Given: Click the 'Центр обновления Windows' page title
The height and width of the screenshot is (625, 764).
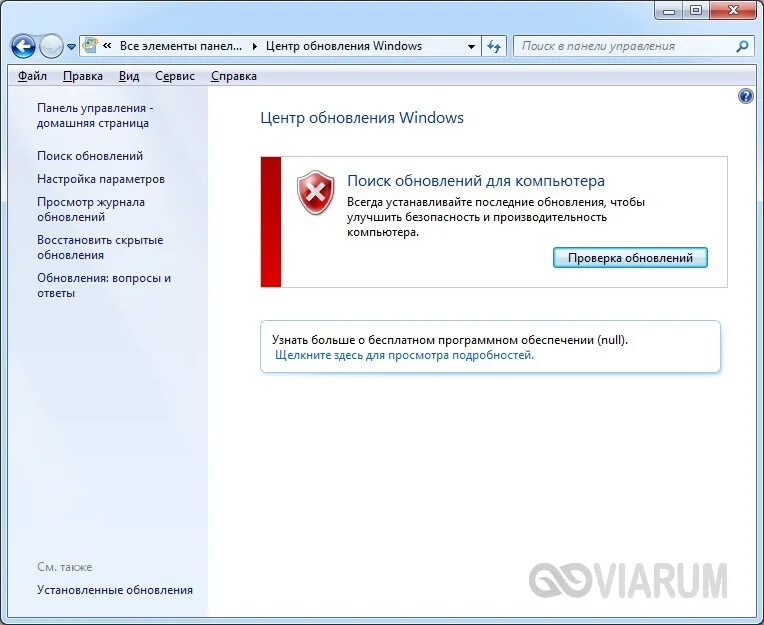Looking at the screenshot, I should (362, 118).
